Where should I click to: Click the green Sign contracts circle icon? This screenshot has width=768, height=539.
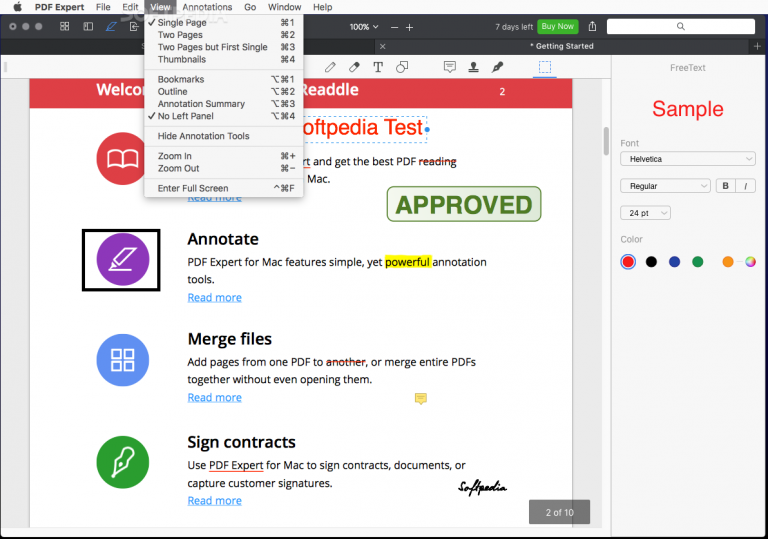[x=122, y=462]
